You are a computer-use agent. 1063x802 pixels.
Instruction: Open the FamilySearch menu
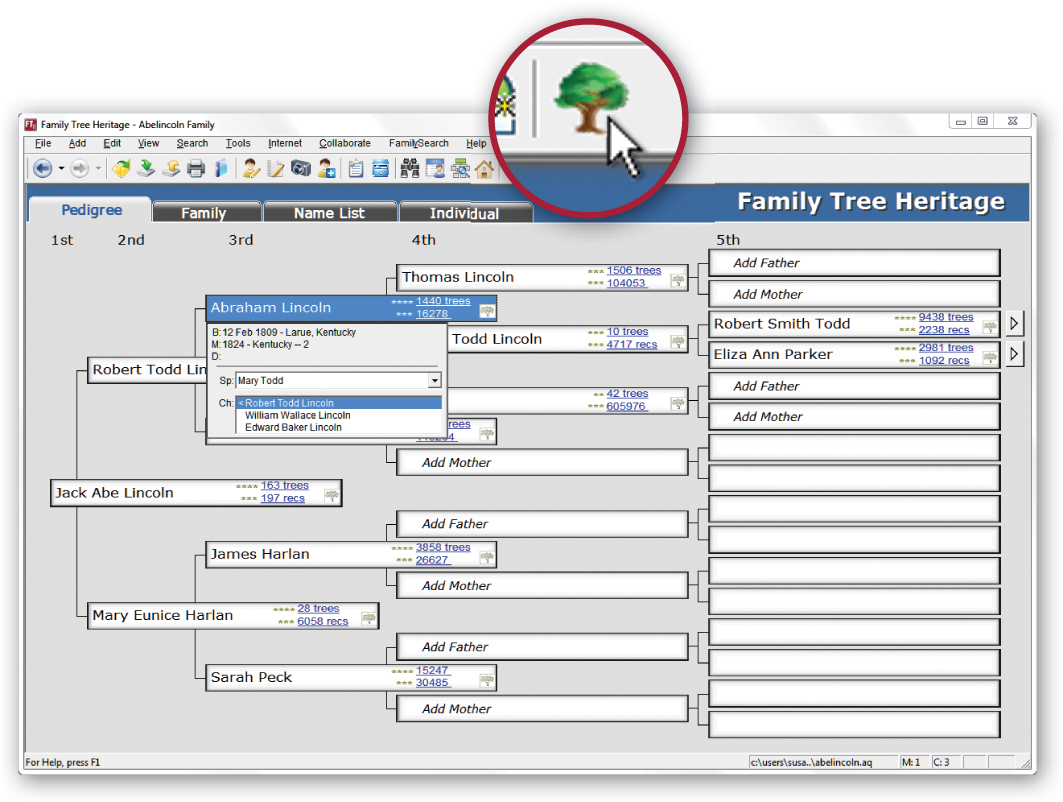pyautogui.click(x=418, y=143)
